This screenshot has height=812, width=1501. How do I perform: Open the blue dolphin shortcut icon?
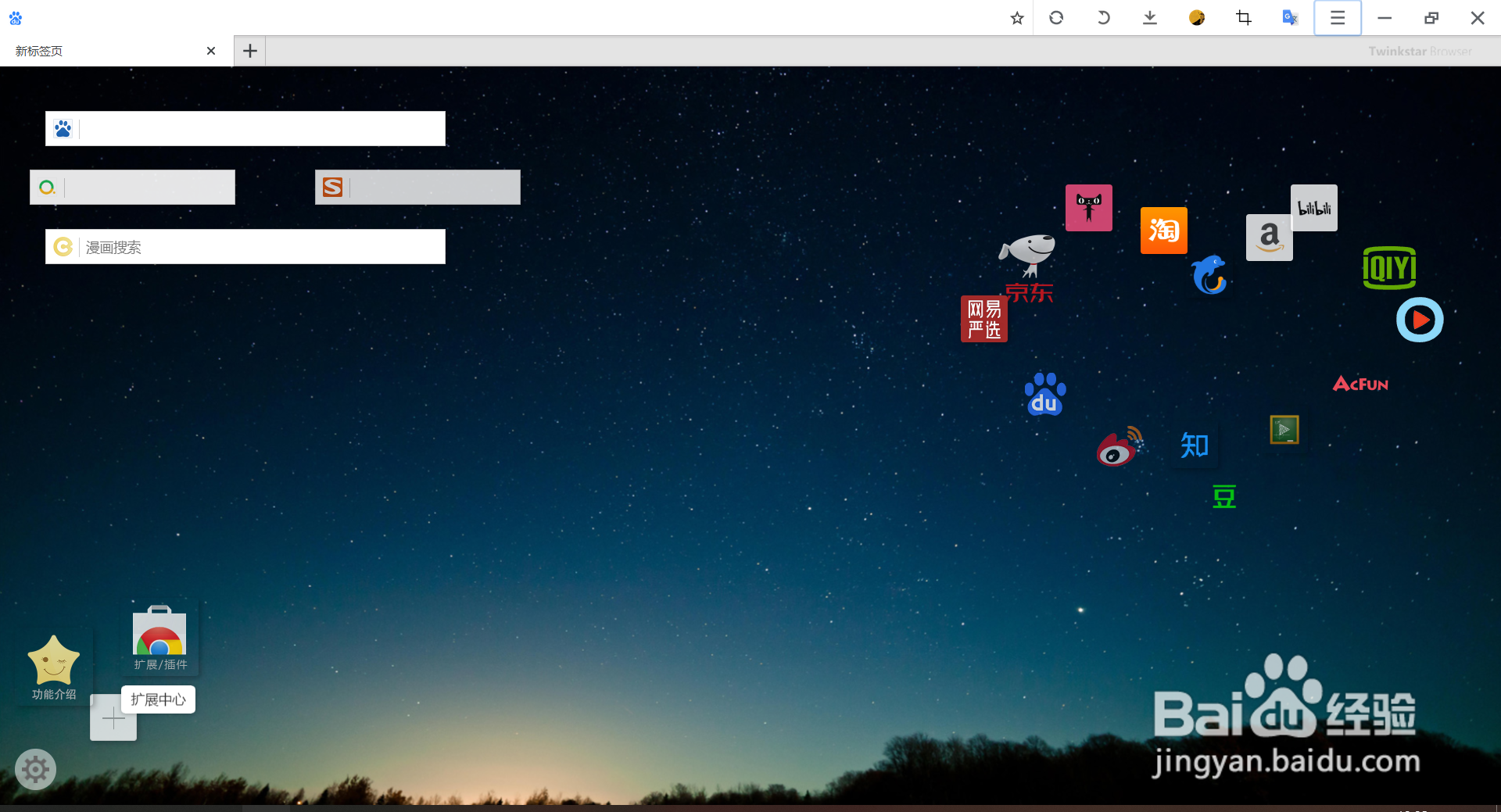(1209, 274)
